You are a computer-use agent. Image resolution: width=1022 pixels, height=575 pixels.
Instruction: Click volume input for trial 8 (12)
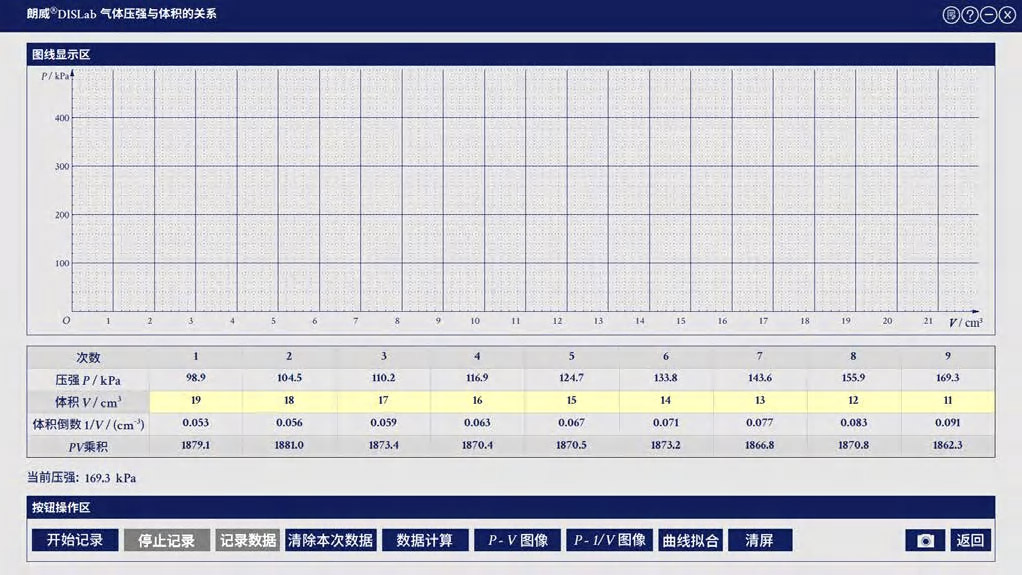click(x=853, y=401)
